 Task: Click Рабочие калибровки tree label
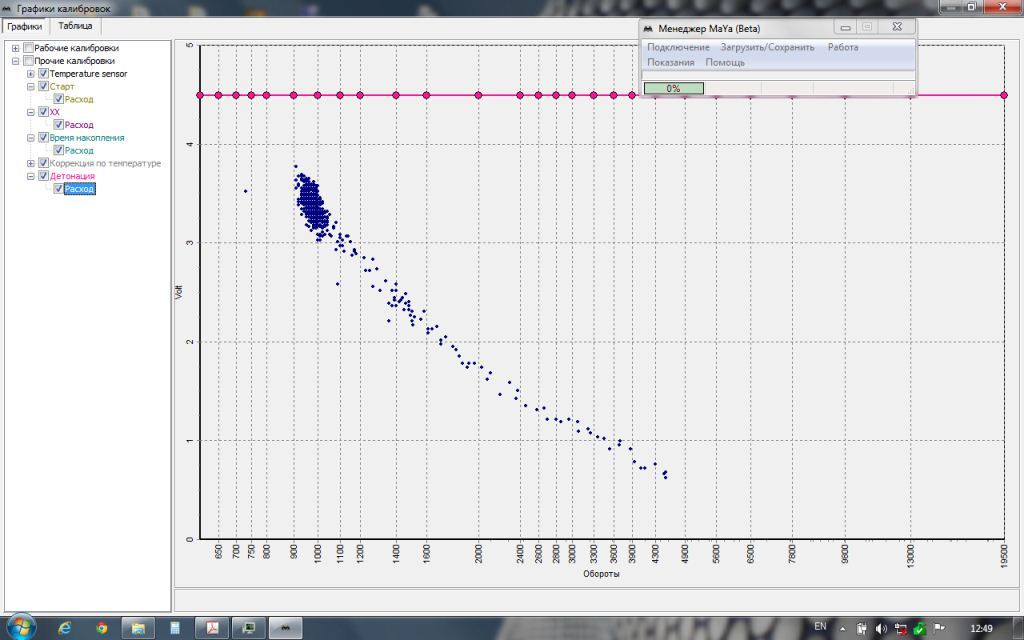tap(76, 48)
